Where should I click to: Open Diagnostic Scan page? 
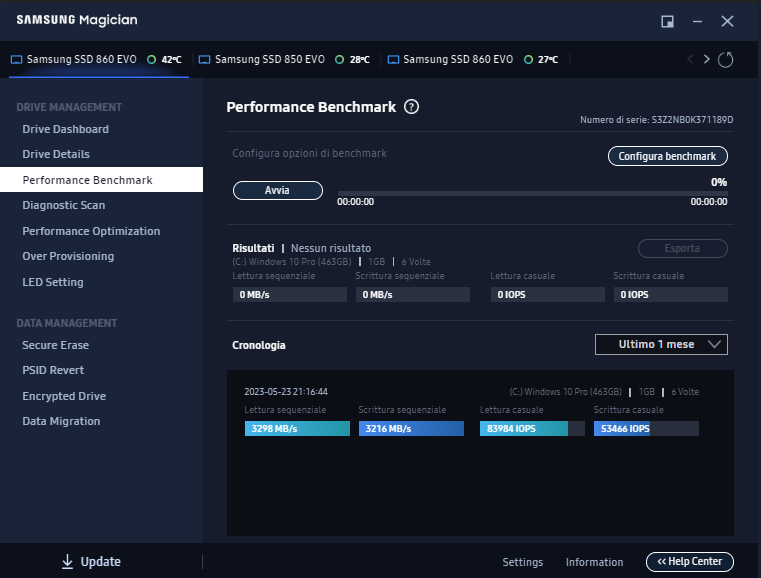coord(64,205)
